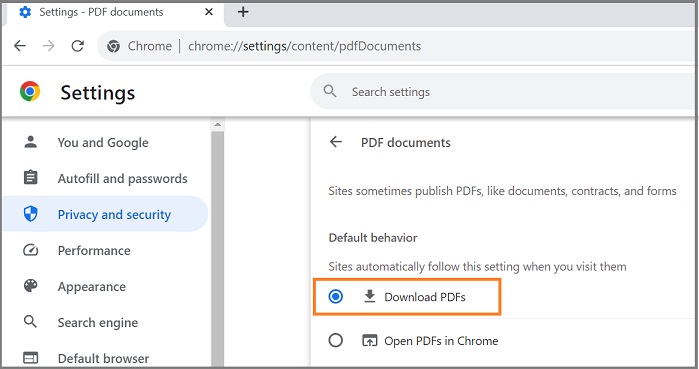Click the Search settings input field
The width and height of the screenshot is (699, 369).
pyautogui.click(x=504, y=92)
